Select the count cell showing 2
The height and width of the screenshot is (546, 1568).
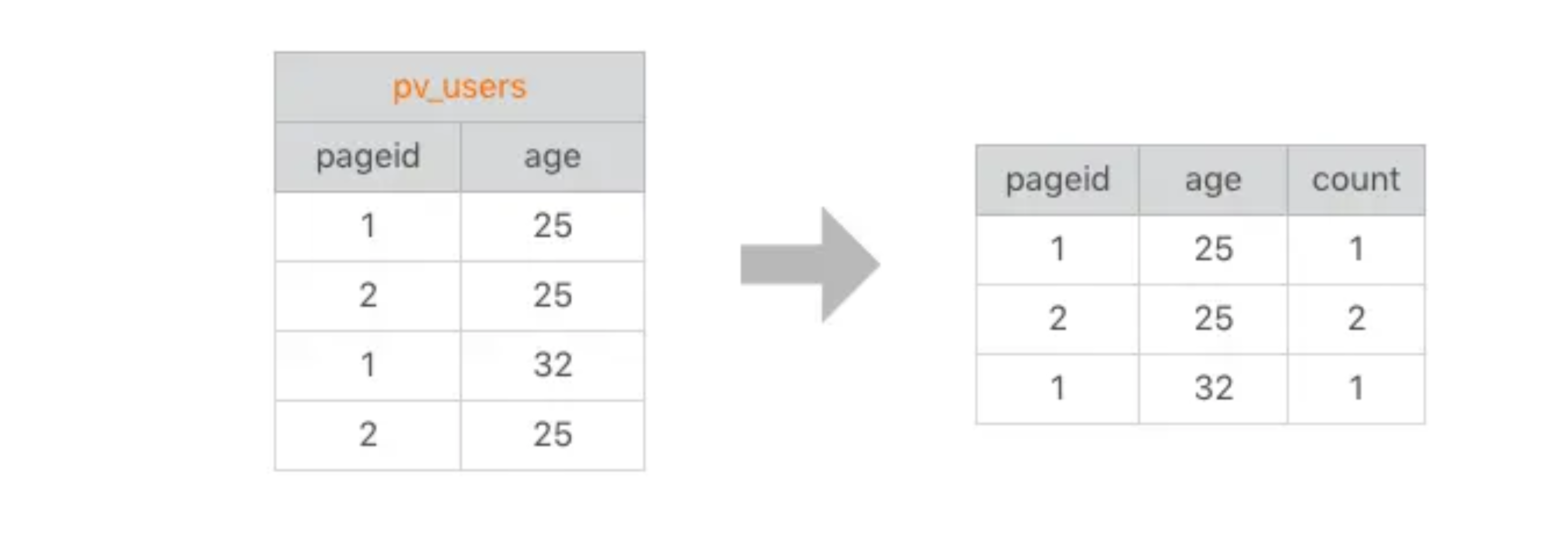[x=1356, y=318]
